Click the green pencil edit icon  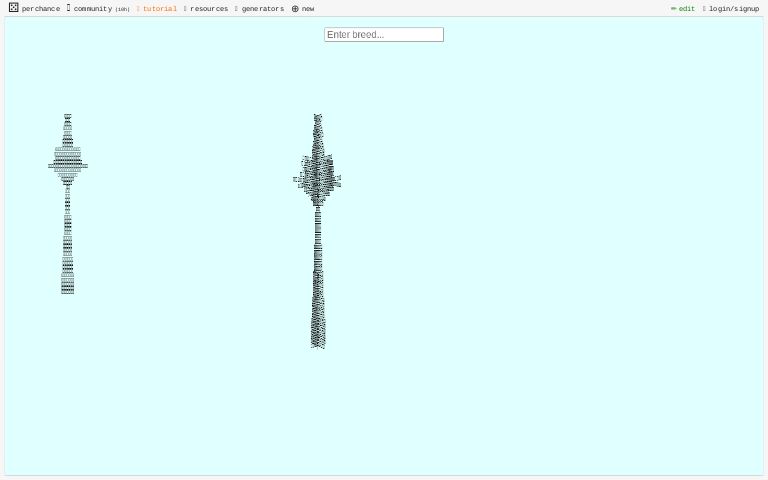click(x=673, y=9)
